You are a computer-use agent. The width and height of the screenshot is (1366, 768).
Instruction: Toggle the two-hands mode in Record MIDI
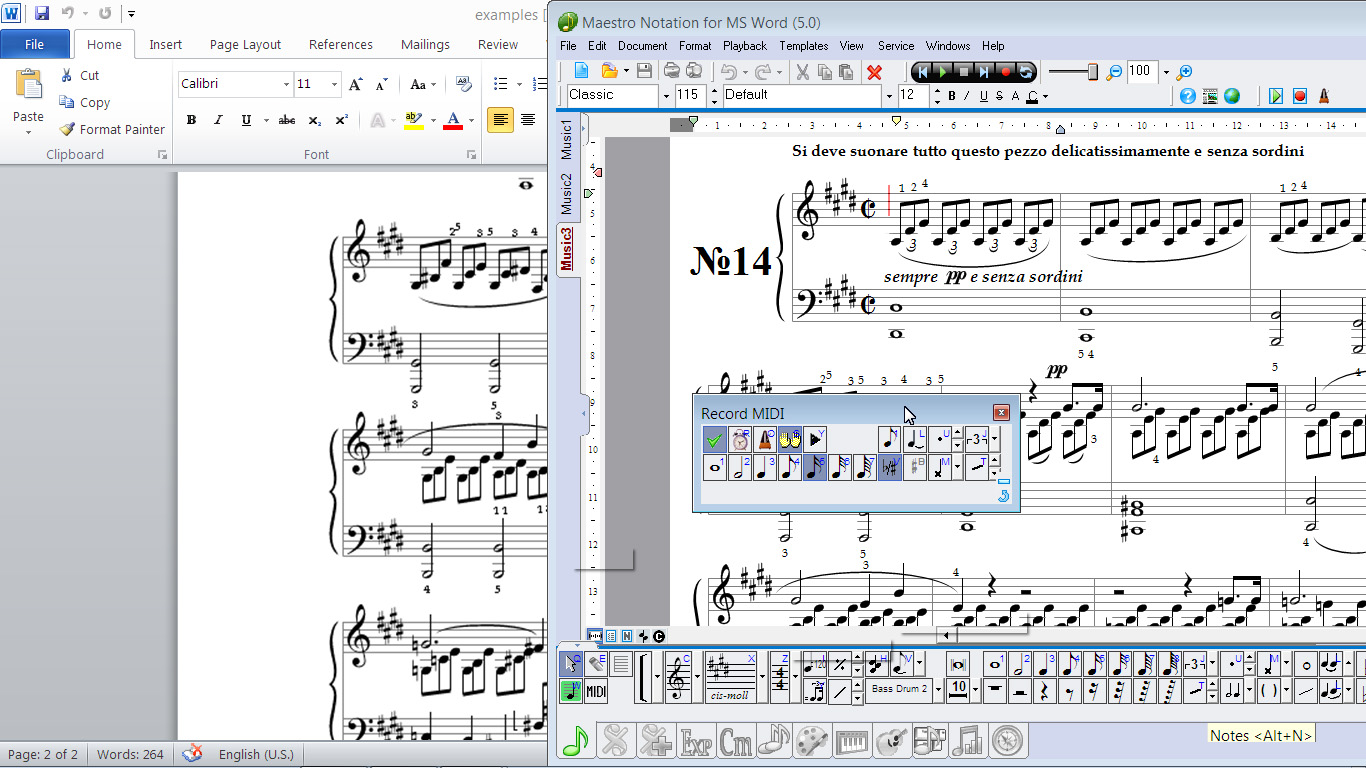coord(790,439)
